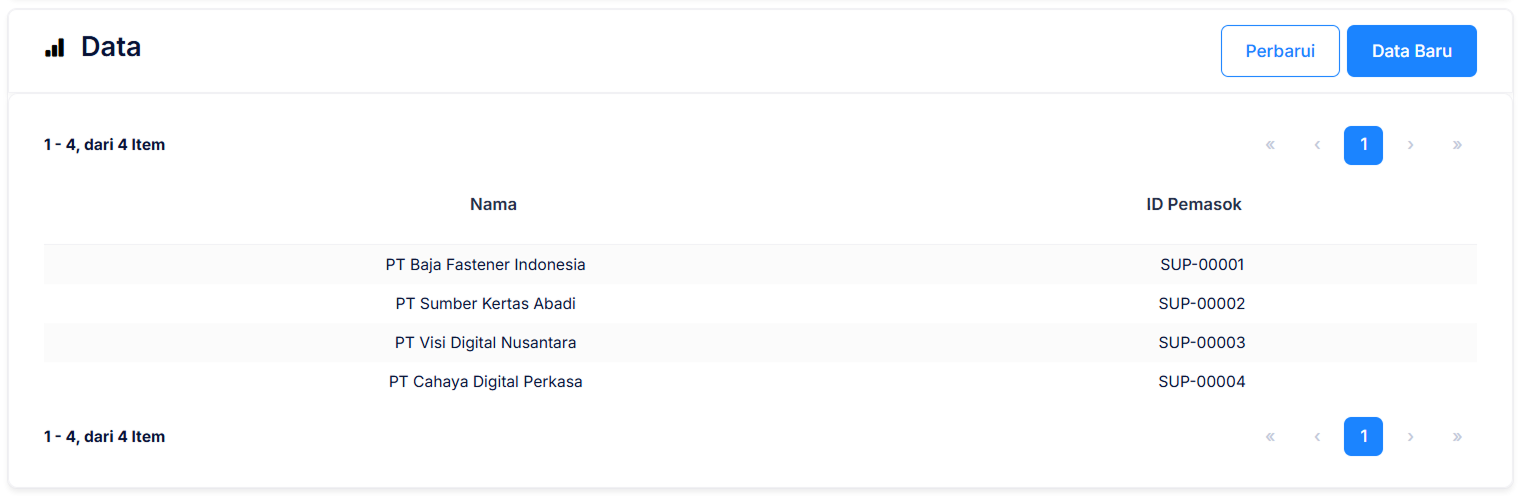Image resolution: width=1527 pixels, height=496 pixels.
Task: Sort by the ID Pemasok column header
Action: 1193,204
